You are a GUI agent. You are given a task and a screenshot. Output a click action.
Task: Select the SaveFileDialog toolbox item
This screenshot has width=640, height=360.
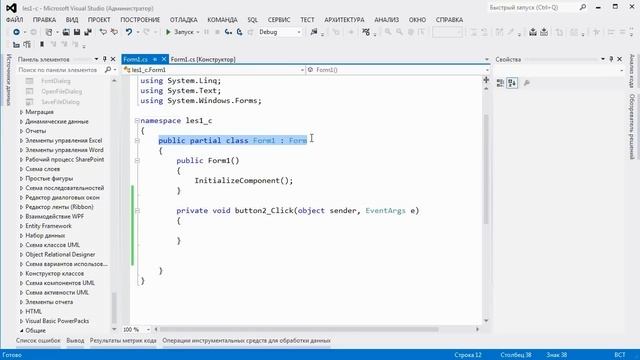point(60,102)
